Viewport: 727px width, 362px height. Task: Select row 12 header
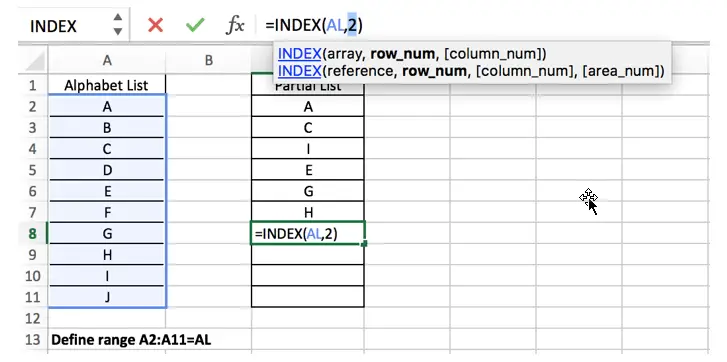coord(32,318)
